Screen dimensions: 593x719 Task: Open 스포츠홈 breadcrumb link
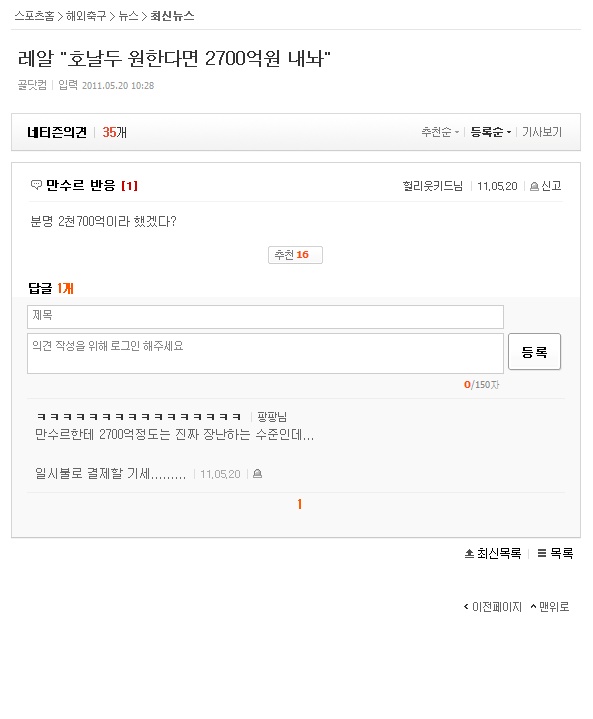pos(34,16)
